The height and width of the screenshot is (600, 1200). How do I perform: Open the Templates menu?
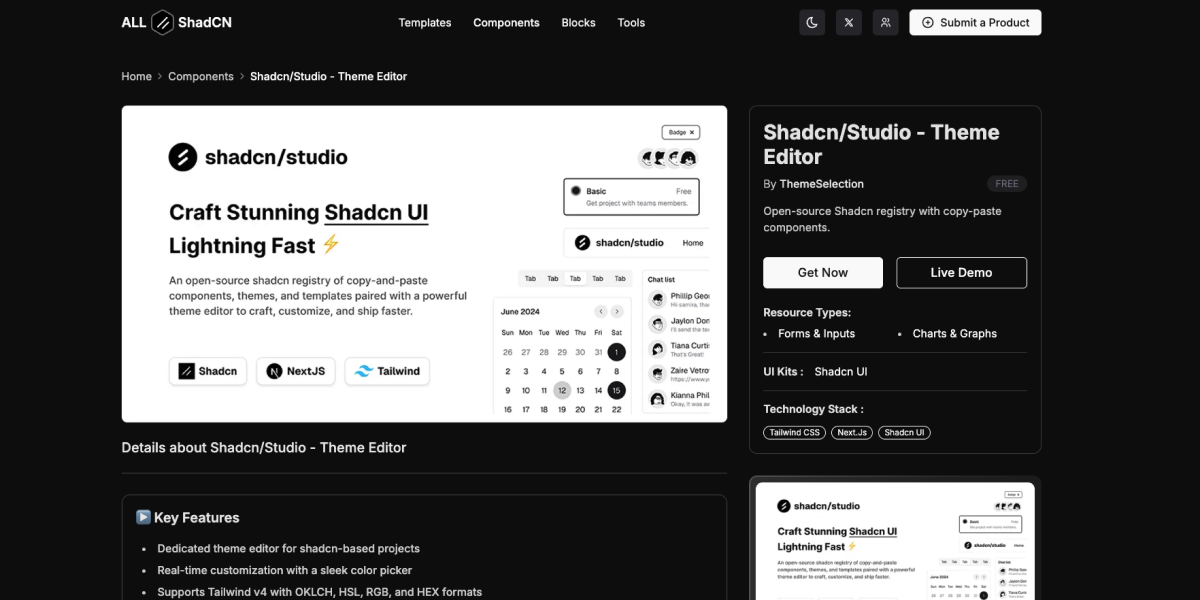pos(425,22)
